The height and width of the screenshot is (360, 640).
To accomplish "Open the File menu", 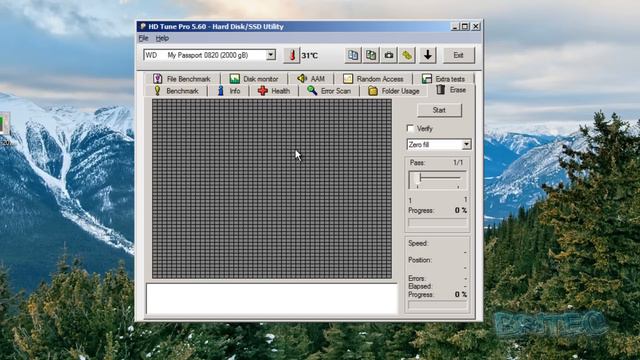I will (144, 38).
